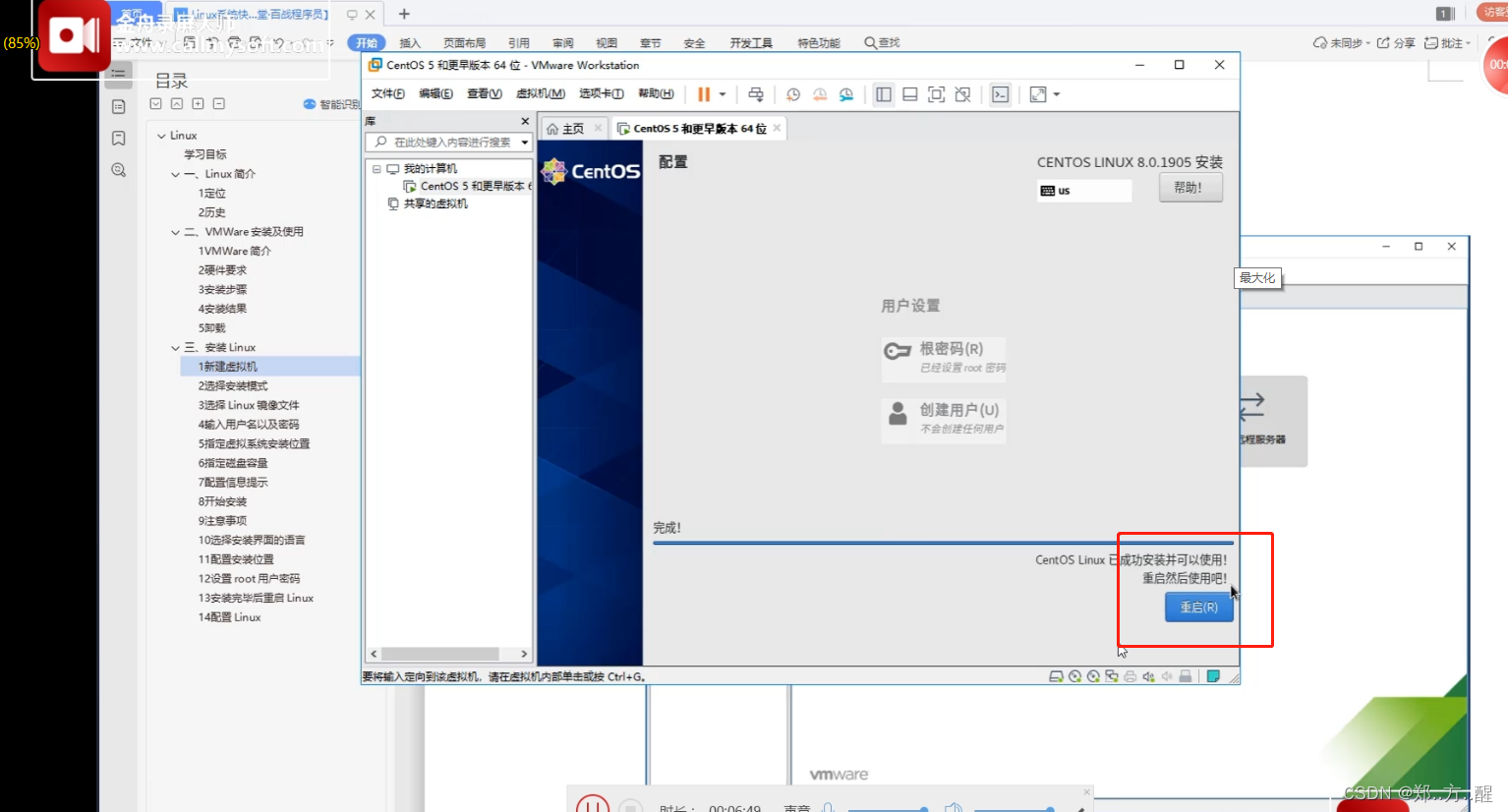The image size is (1508, 812).
Task: Collapse 一、Linux 简介 outline section
Action: pyautogui.click(x=175, y=175)
